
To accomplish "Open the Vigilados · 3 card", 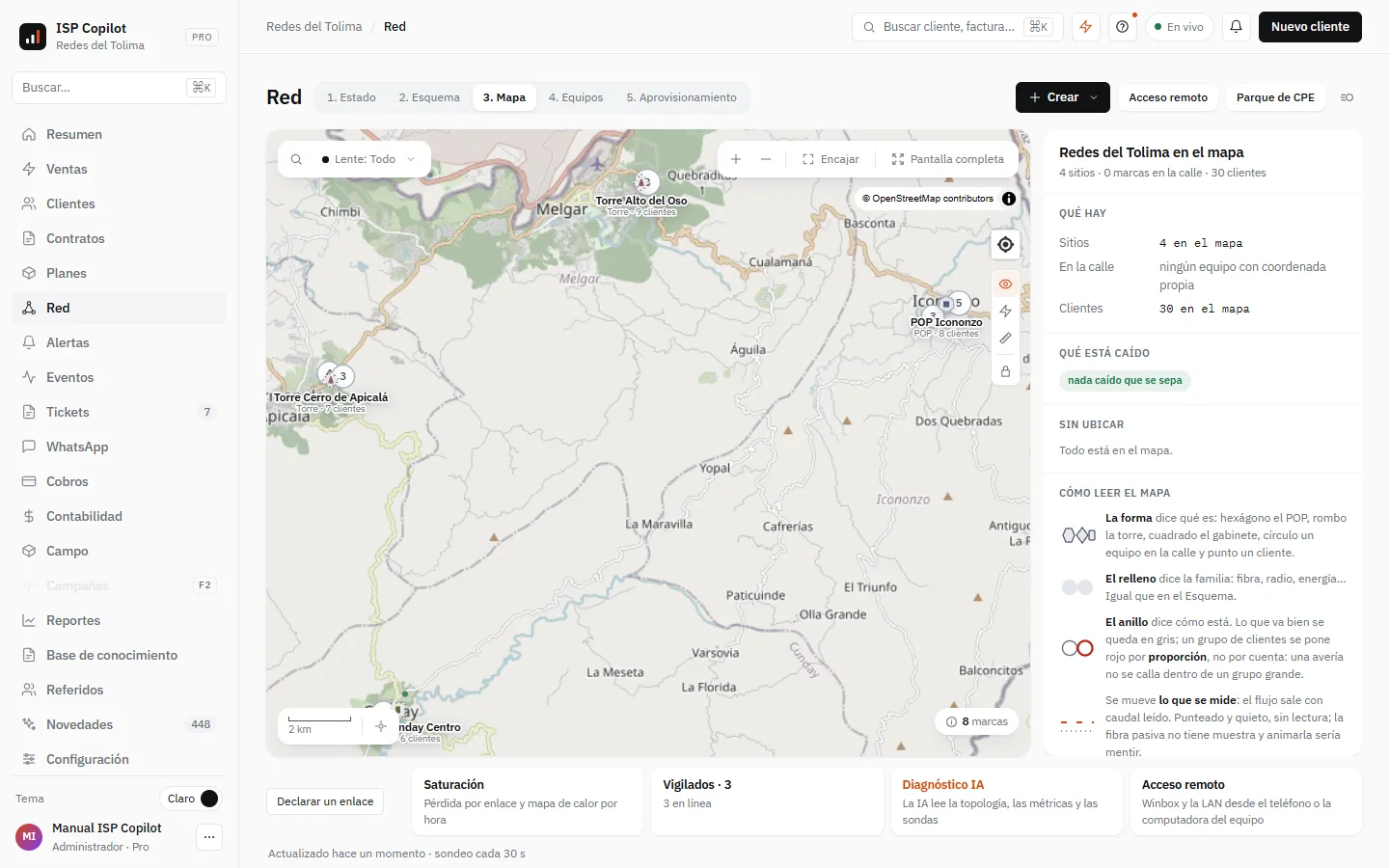I will 767,801.
